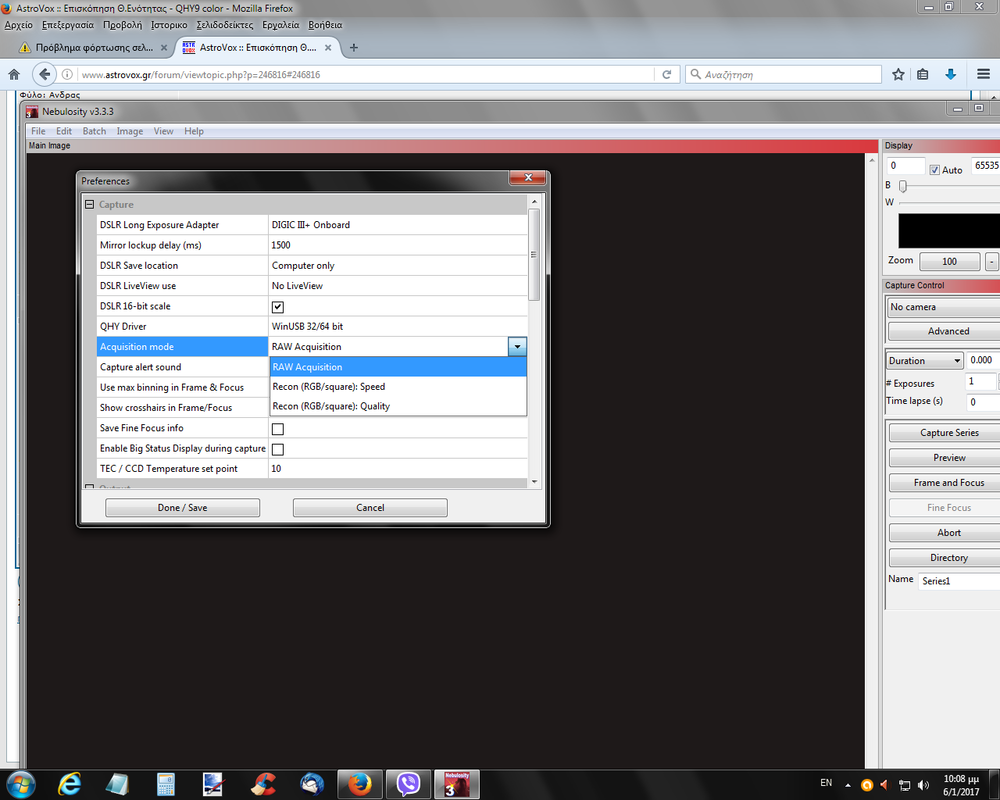Click the Nebulosity 3 taskbar icon

[456, 783]
